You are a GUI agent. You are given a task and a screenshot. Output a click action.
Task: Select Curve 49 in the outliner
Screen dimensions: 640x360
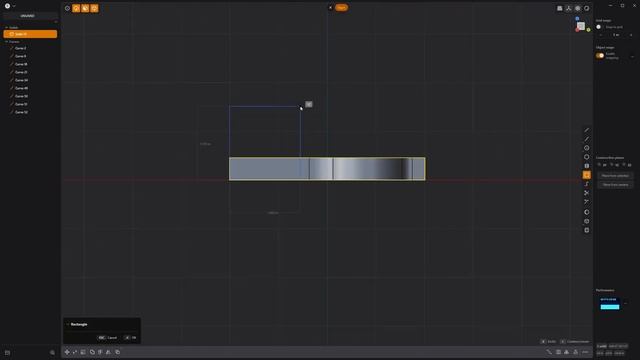click(x=21, y=88)
